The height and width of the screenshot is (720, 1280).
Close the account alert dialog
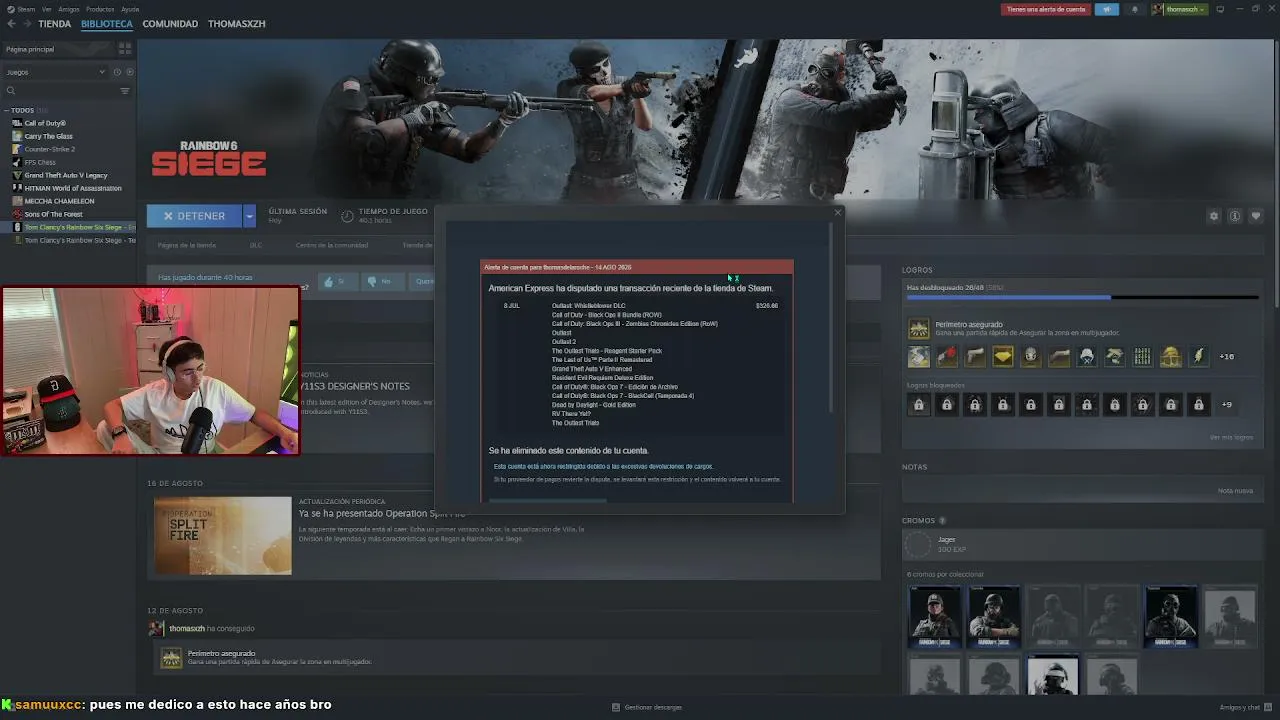point(838,212)
